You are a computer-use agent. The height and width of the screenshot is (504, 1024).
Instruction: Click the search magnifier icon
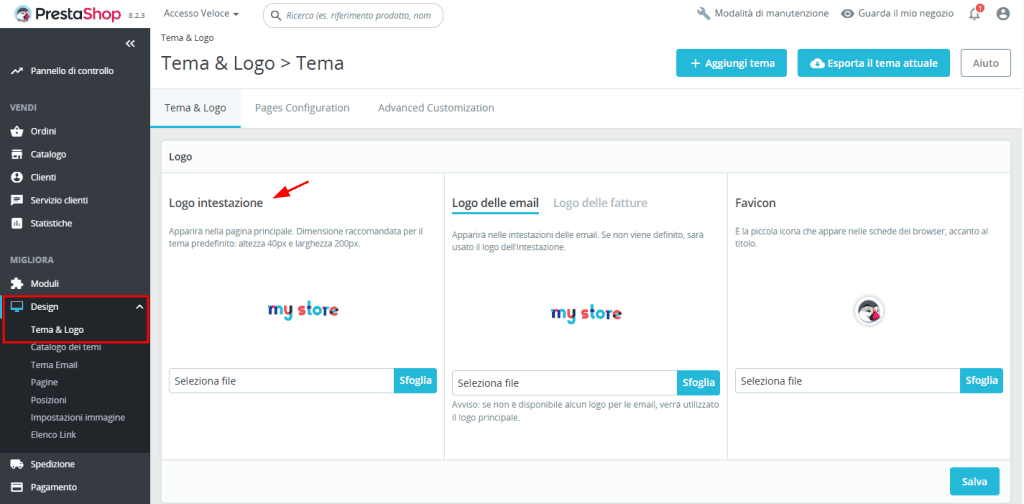point(276,16)
